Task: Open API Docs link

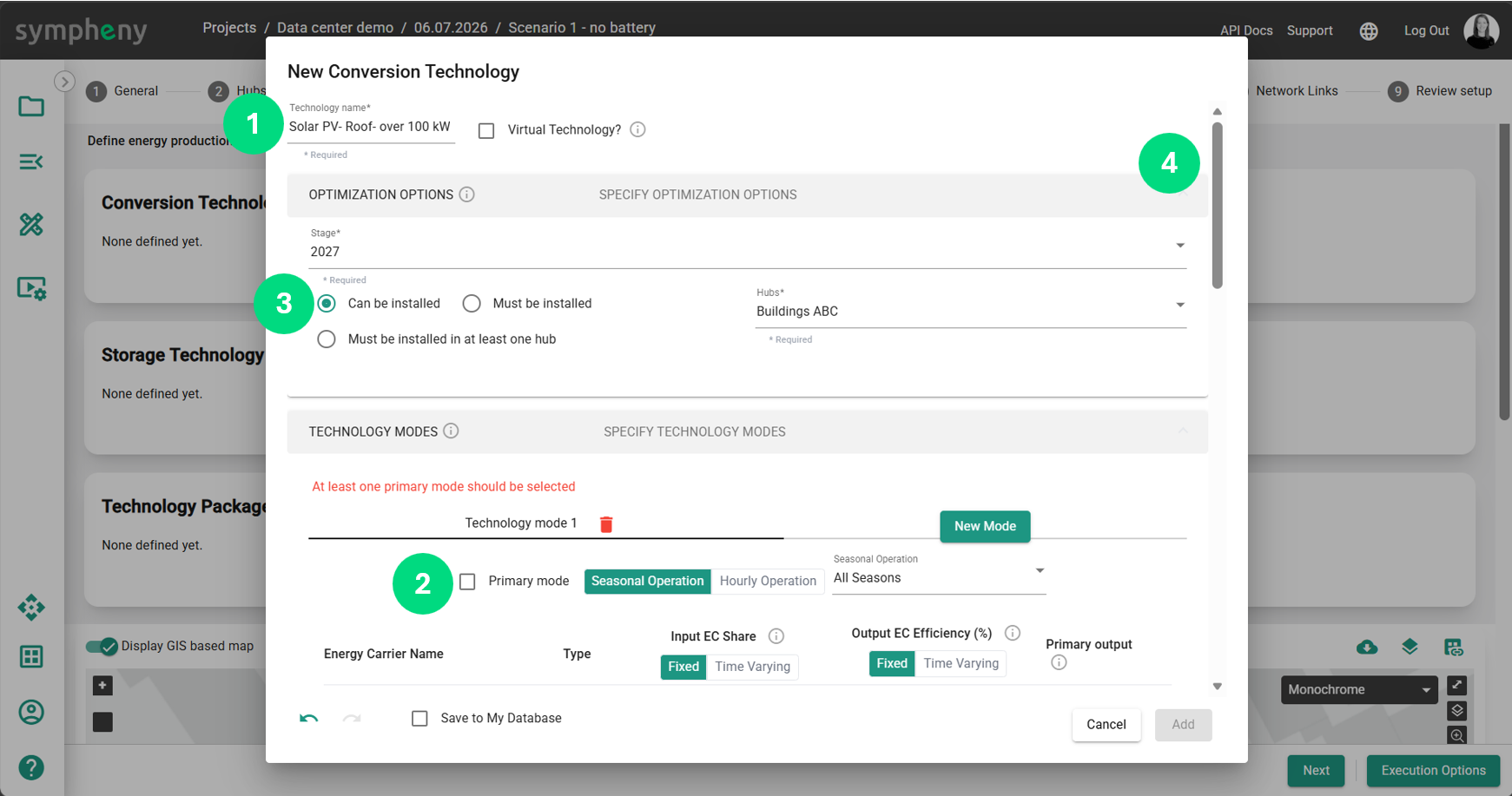Action: click(x=1246, y=30)
